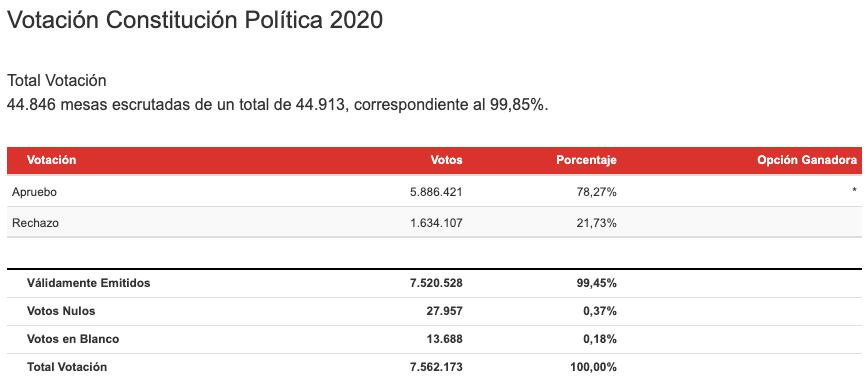Click the Rechazo vote count 1.634.107

pos(436,223)
